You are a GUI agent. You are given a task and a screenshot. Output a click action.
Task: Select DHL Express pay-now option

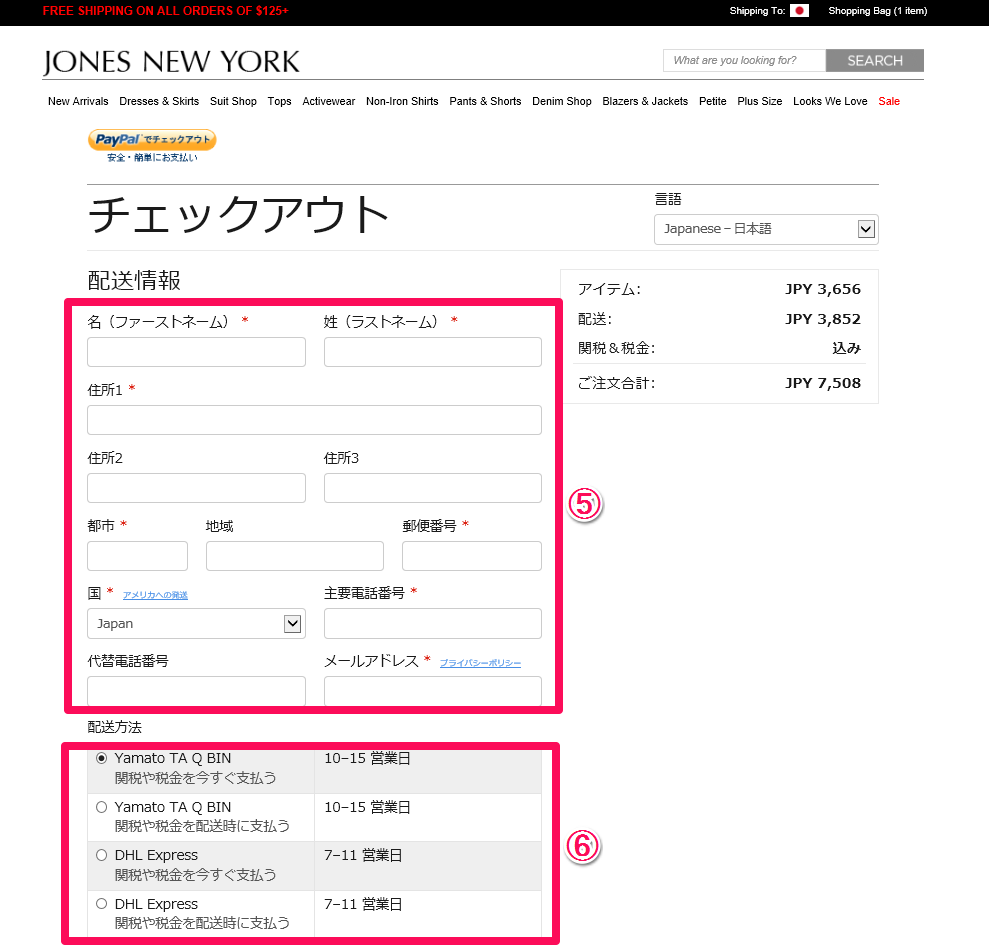pyautogui.click(x=102, y=855)
